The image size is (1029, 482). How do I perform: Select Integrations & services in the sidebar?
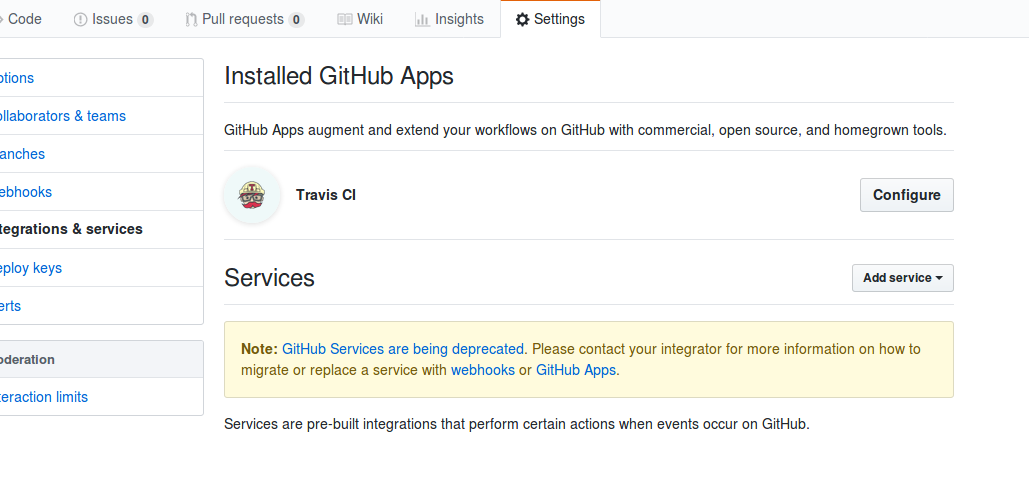coord(100,229)
